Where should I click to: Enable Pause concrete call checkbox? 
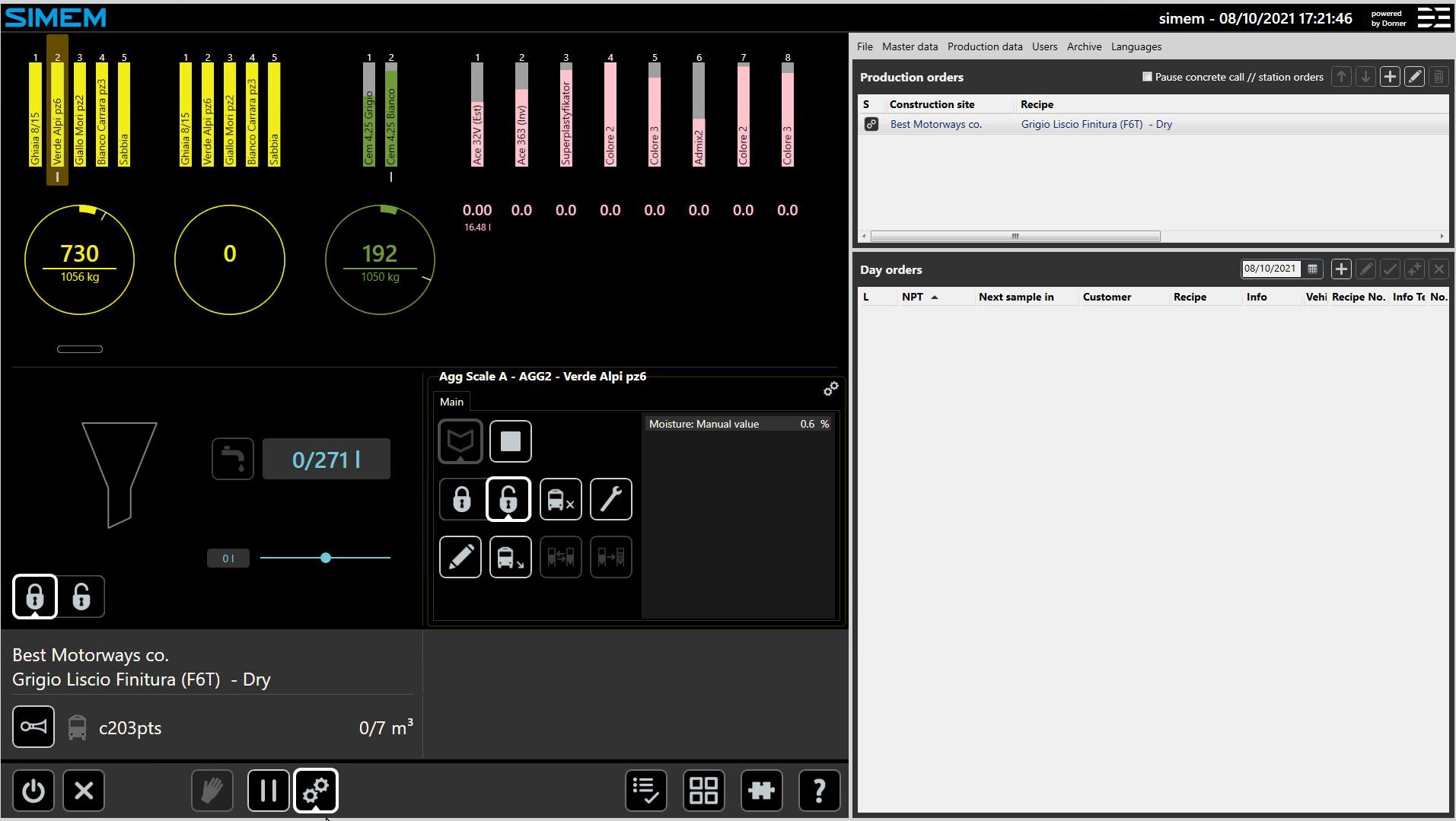click(x=1147, y=77)
